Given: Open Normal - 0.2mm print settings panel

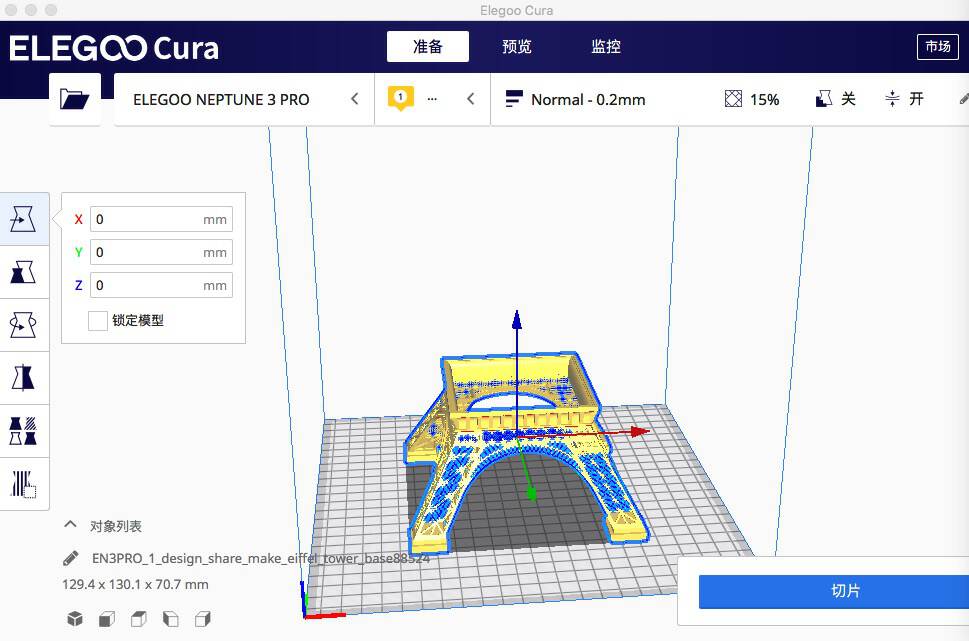Looking at the screenshot, I should 729,99.
